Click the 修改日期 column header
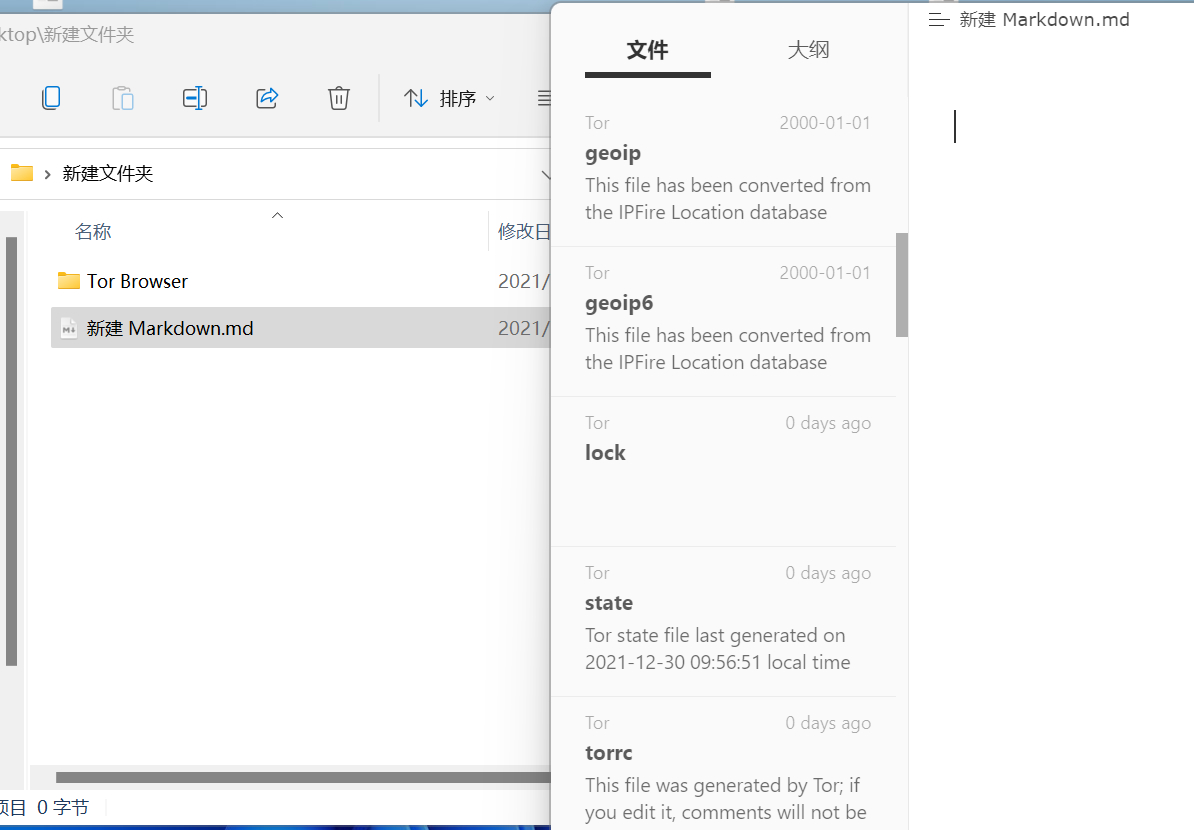Viewport: 1194px width, 830px height. (523, 231)
